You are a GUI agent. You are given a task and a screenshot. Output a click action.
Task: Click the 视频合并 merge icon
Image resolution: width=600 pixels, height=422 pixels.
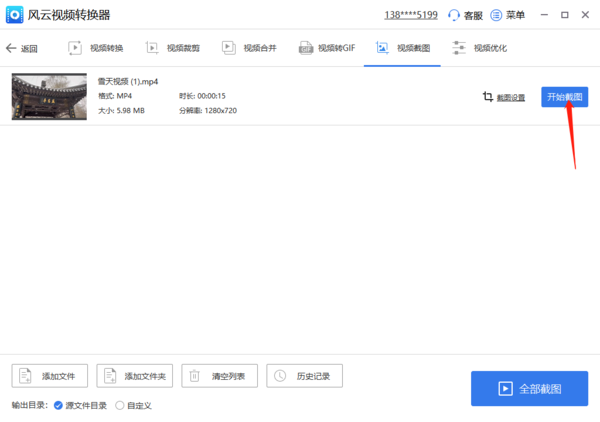point(229,48)
